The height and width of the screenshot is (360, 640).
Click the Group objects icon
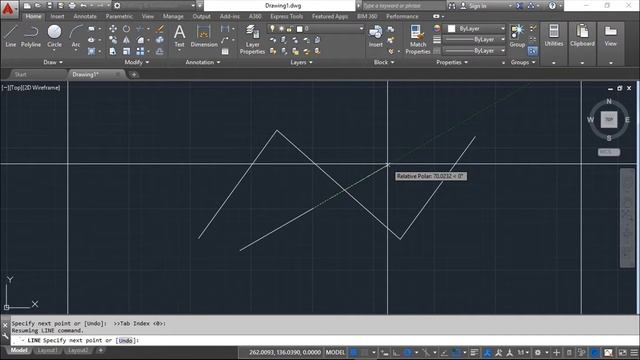(x=517, y=36)
